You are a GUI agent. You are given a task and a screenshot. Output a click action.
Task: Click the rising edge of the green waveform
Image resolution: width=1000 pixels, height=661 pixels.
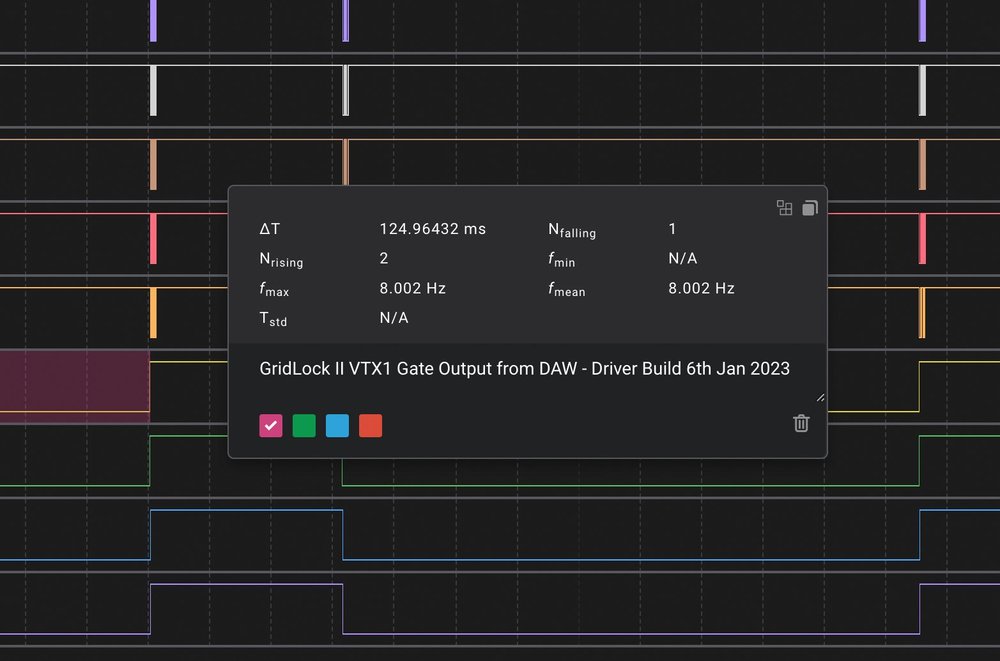coord(149,460)
